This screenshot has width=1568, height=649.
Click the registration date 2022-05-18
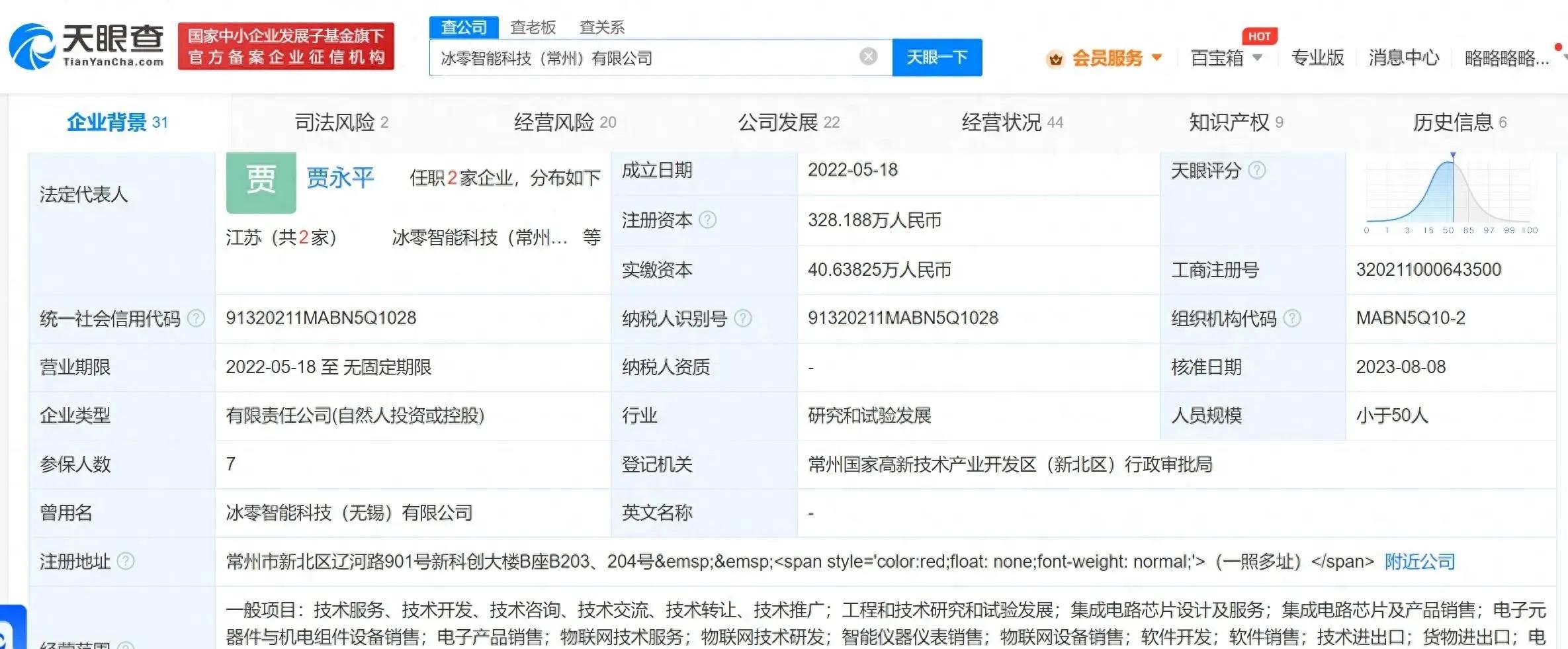[x=853, y=170]
